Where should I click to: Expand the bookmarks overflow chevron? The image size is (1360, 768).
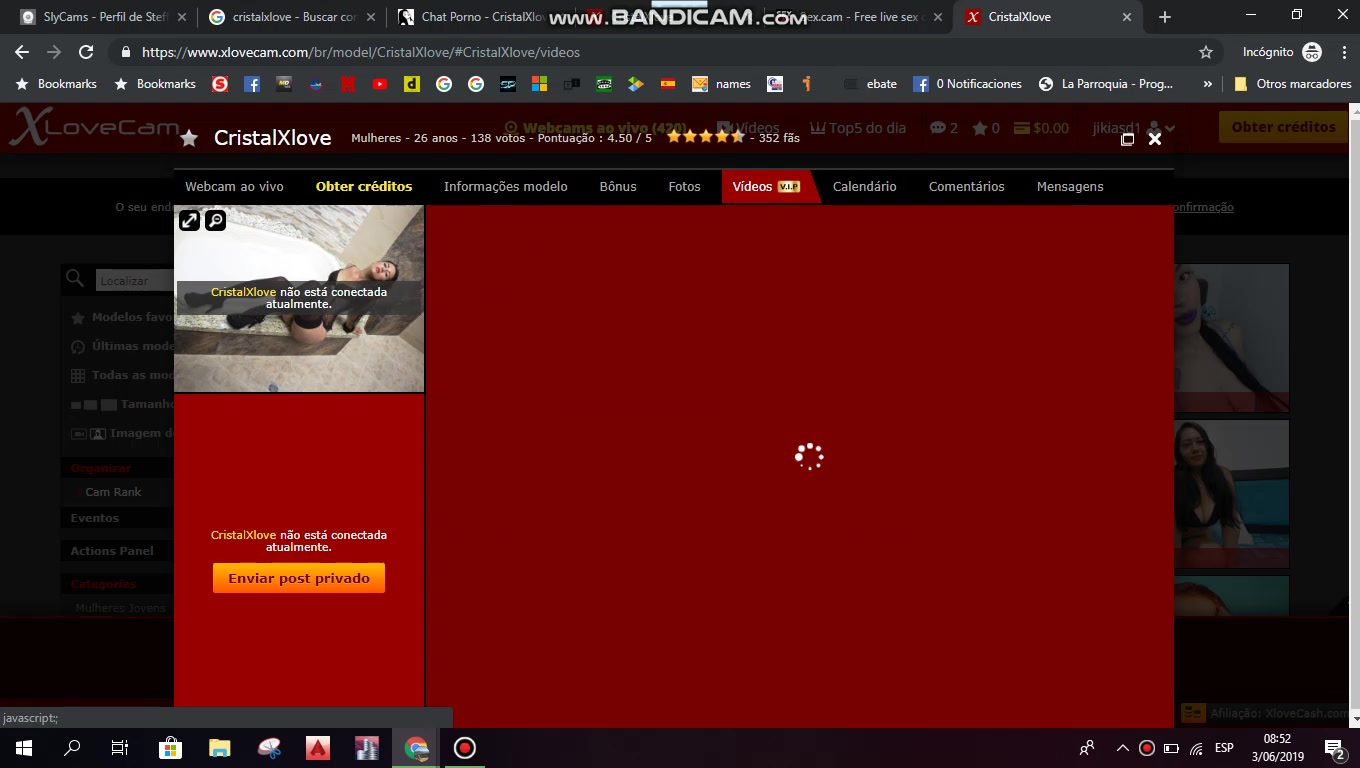coord(1208,84)
